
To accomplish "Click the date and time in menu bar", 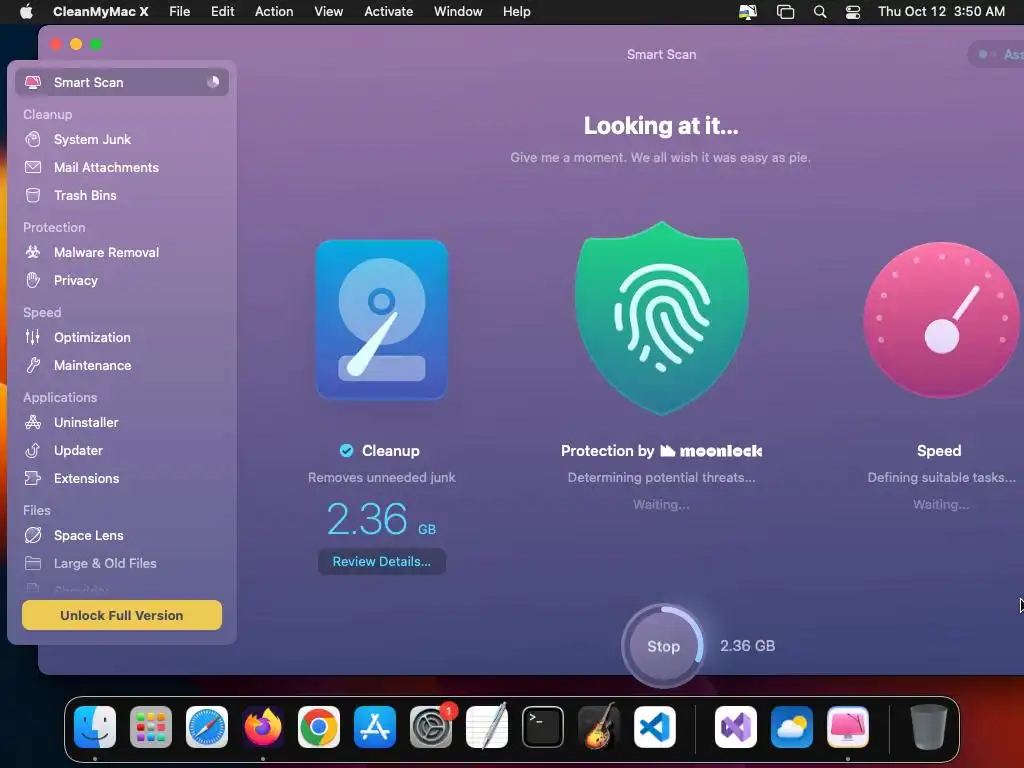I will click(x=941, y=12).
